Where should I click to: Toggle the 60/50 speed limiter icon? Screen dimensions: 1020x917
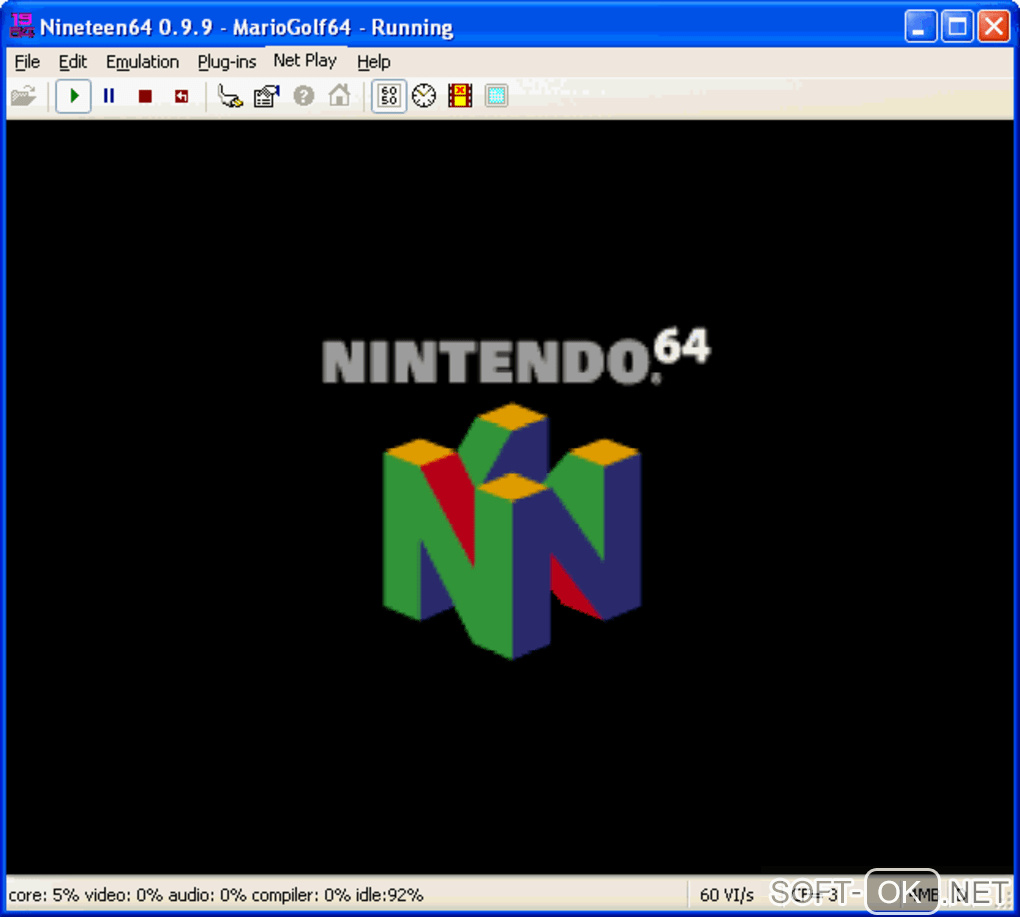tap(389, 96)
